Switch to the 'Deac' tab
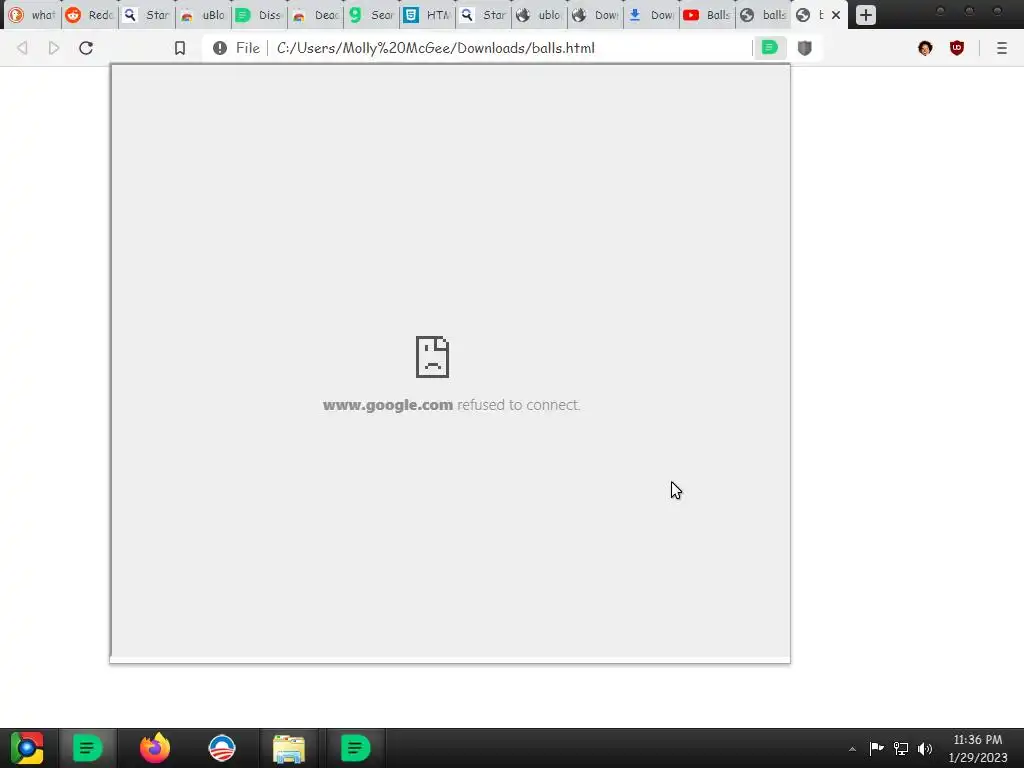The width and height of the screenshot is (1024, 768). click(315, 15)
